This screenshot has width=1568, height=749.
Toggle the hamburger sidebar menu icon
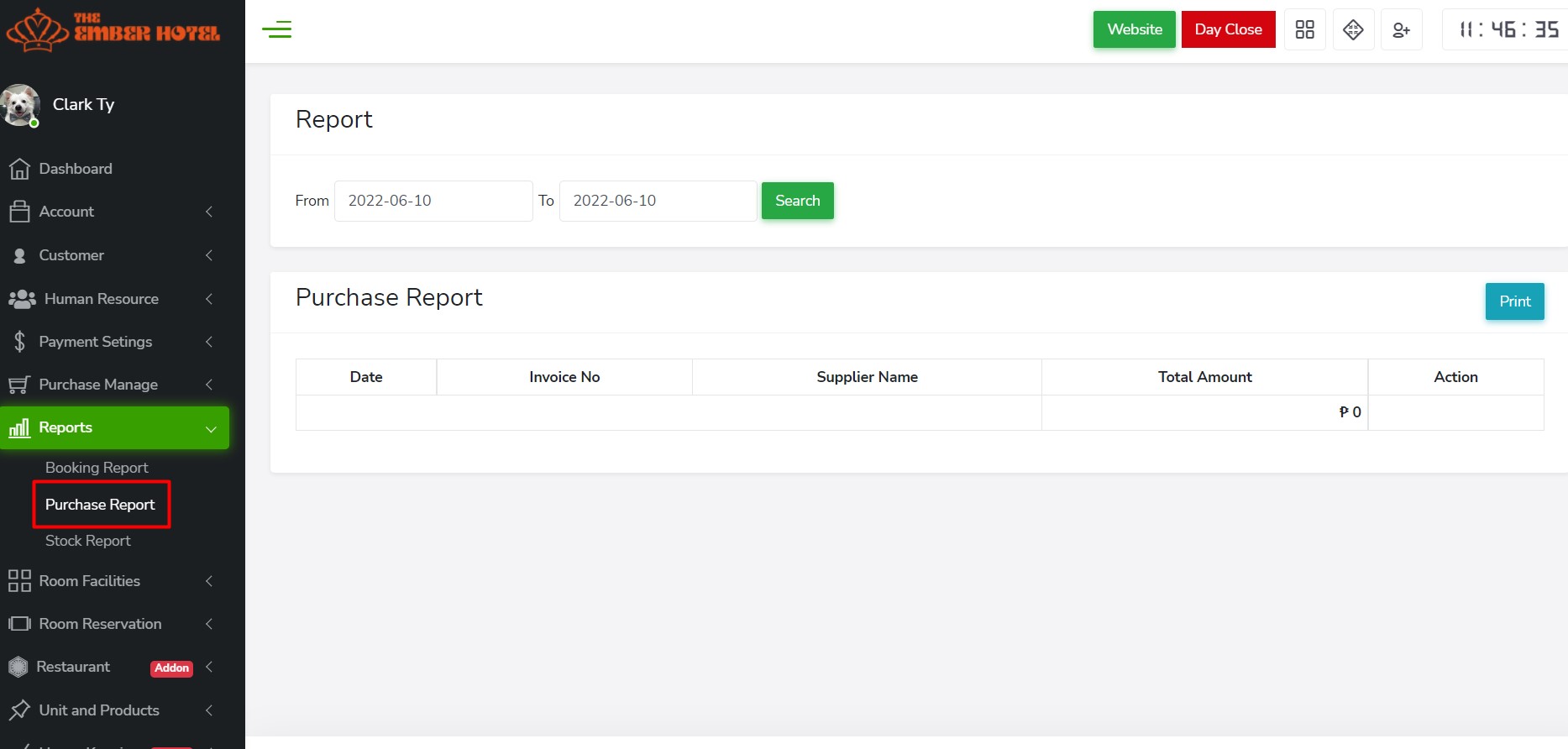point(276,30)
